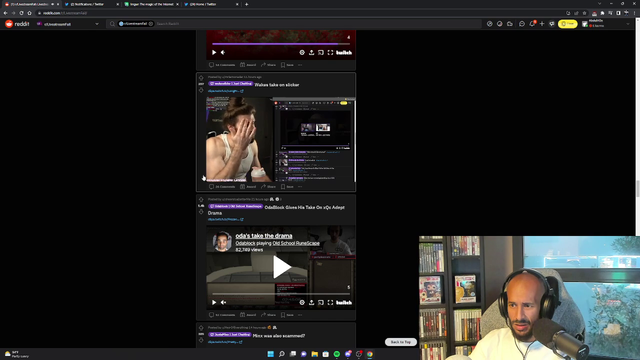This screenshot has width=640, height=360.
Task: Mute the Odablock Twitch clip
Action: (223, 302)
